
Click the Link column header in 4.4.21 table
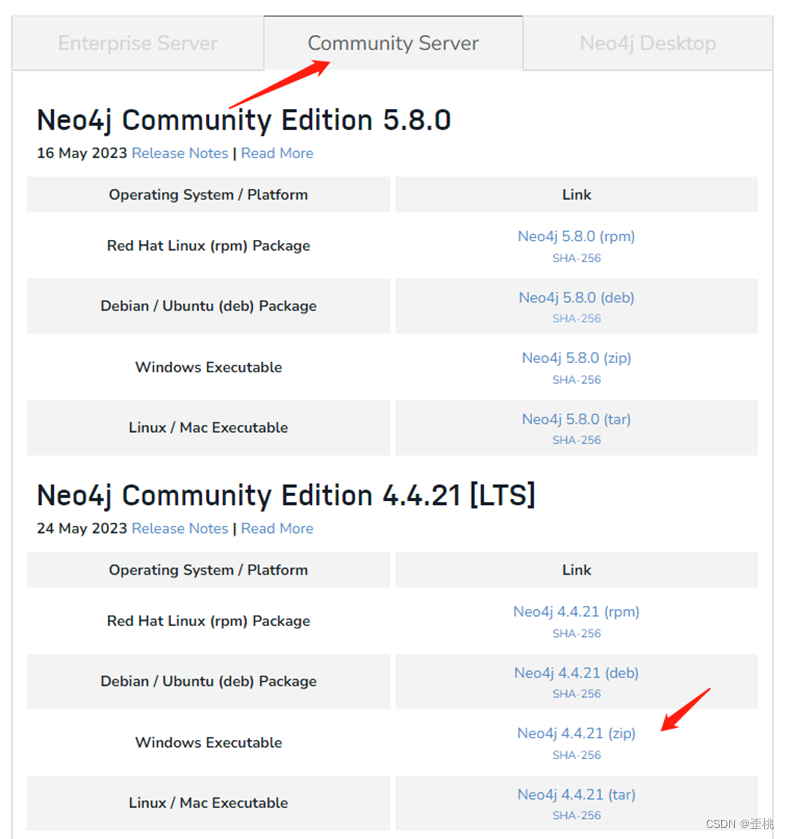click(x=577, y=570)
